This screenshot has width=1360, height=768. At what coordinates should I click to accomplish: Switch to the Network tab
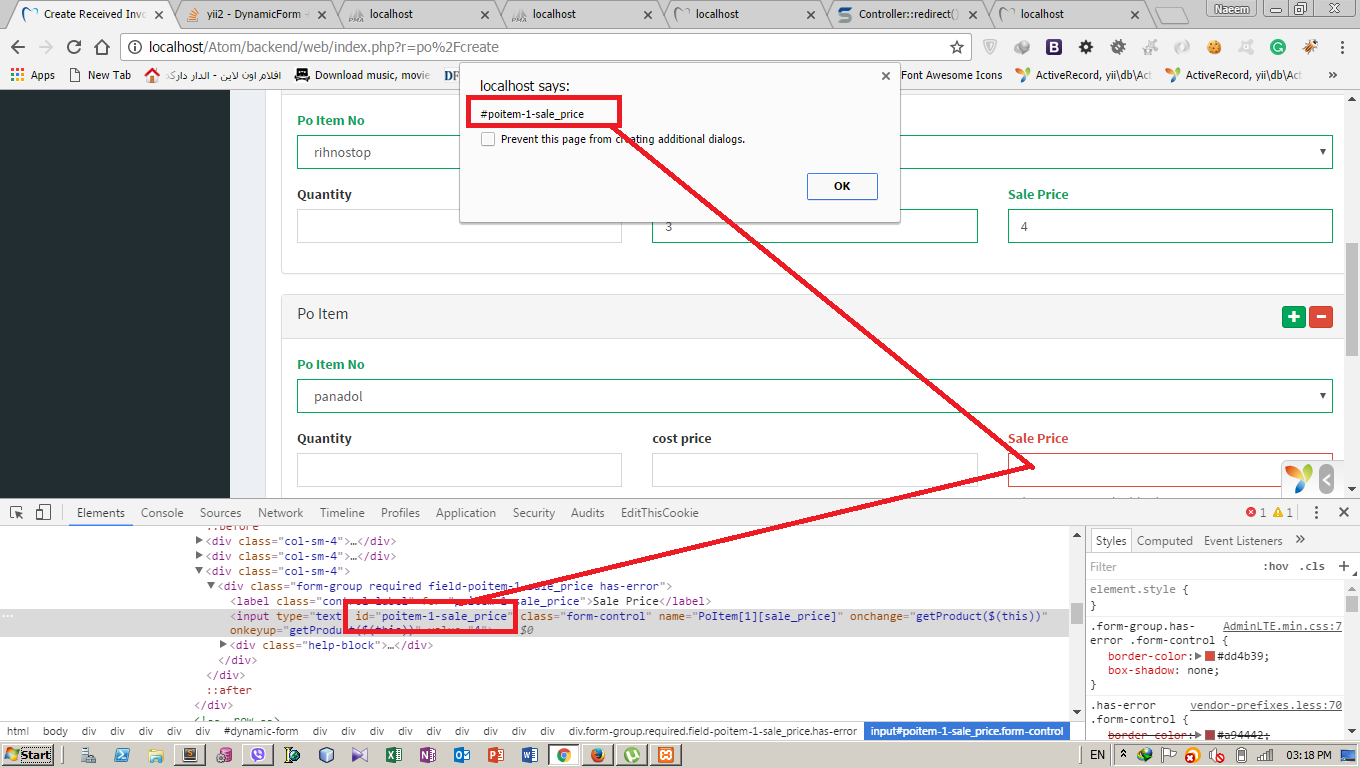tap(280, 512)
